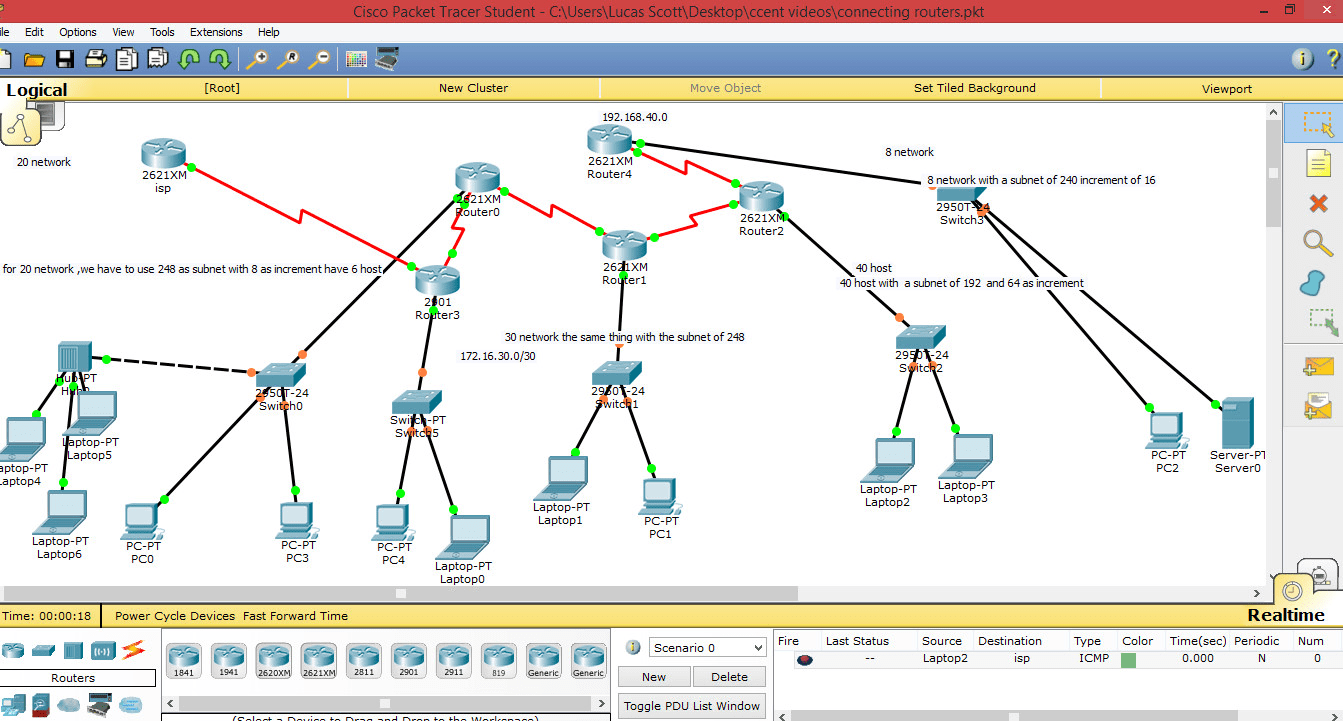
Task: Add a simple PDU envelope
Action: tap(1318, 367)
